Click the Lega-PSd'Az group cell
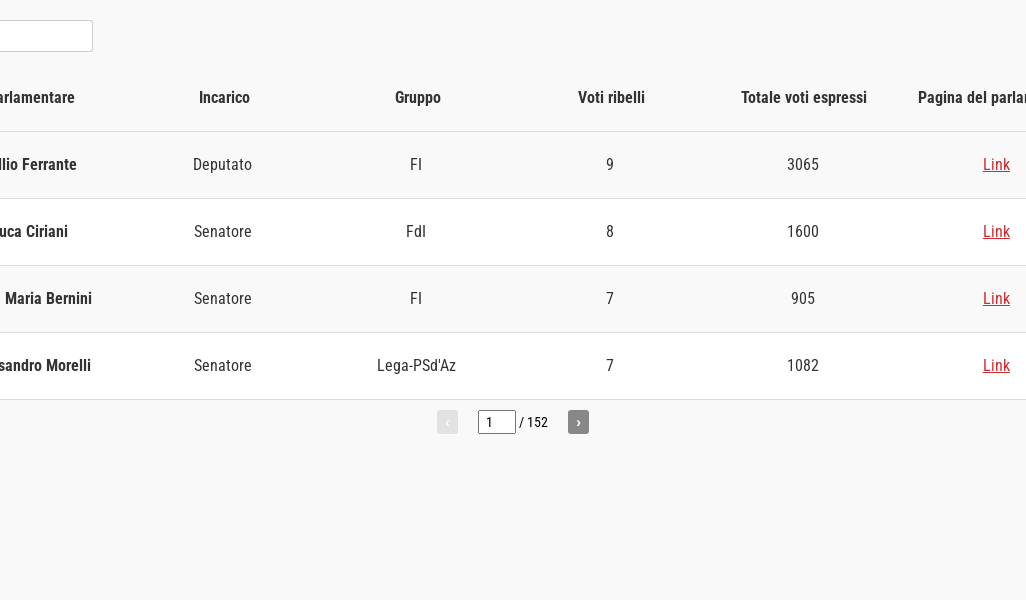Screen dimensions: 1026x600 [416, 366]
